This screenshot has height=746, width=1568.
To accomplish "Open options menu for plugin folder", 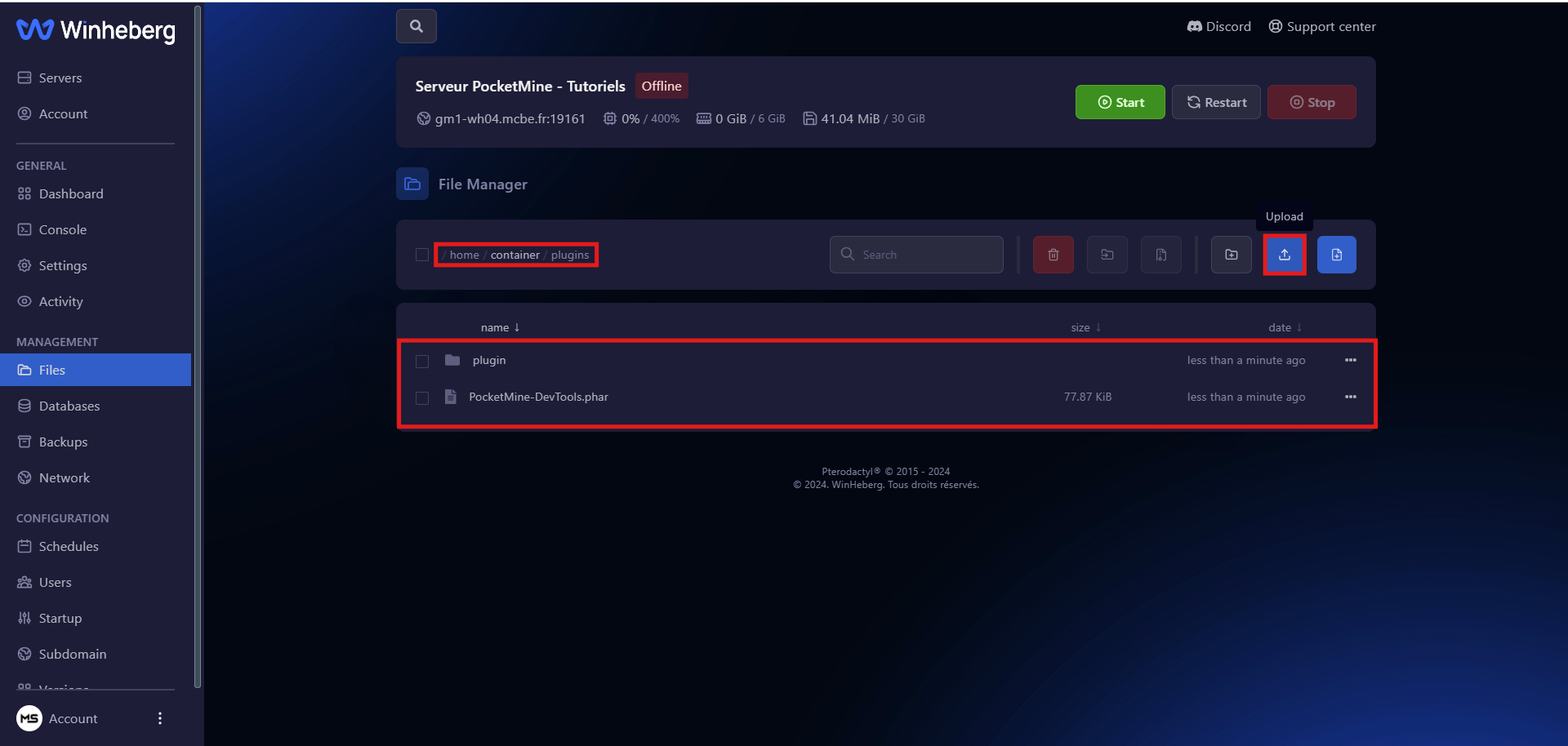I will [x=1350, y=360].
